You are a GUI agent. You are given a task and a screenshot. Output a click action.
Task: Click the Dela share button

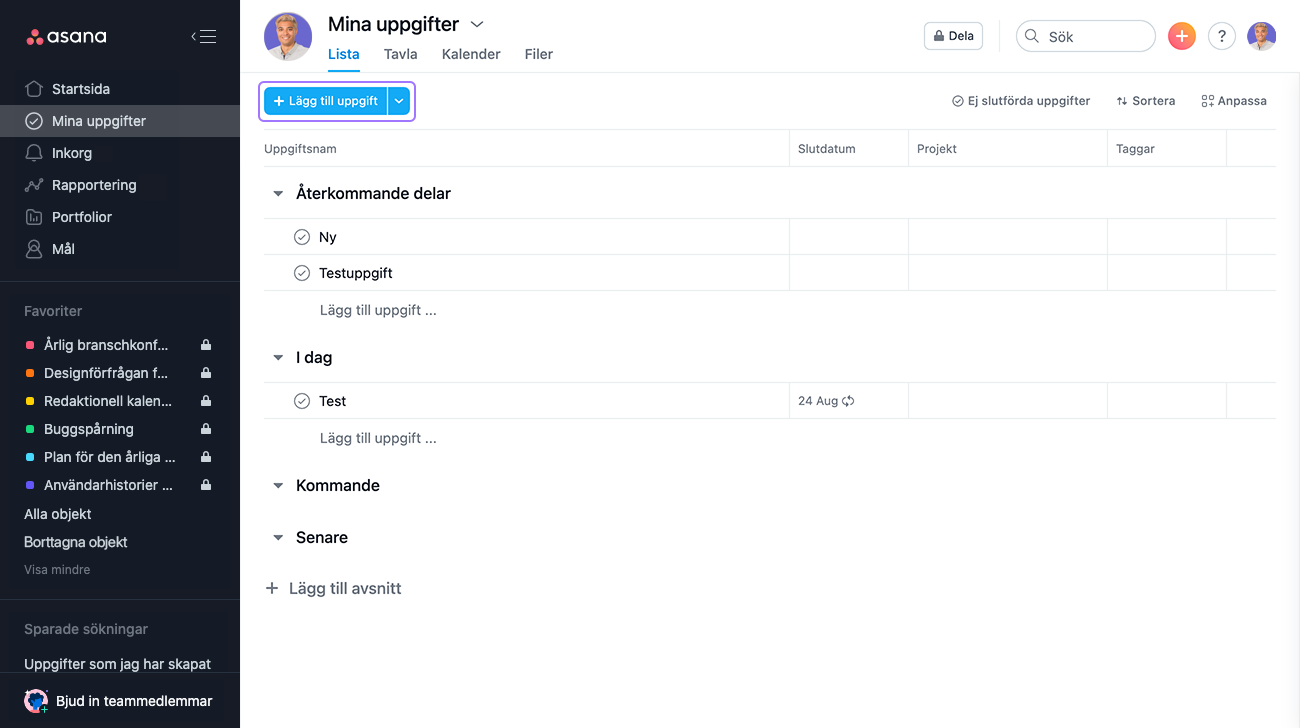(953, 36)
